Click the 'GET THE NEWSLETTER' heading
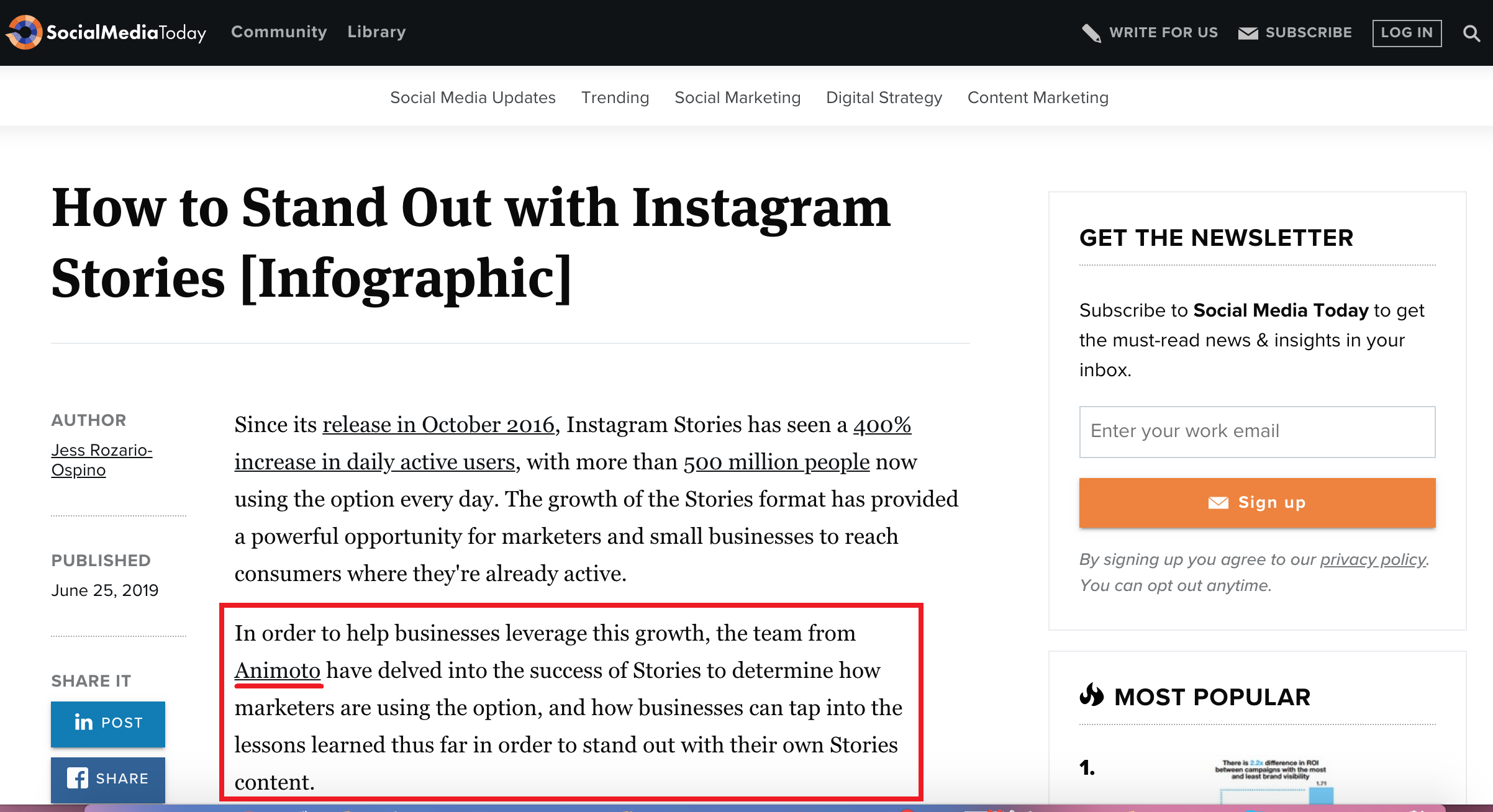Image resolution: width=1493 pixels, height=812 pixels. point(1216,238)
